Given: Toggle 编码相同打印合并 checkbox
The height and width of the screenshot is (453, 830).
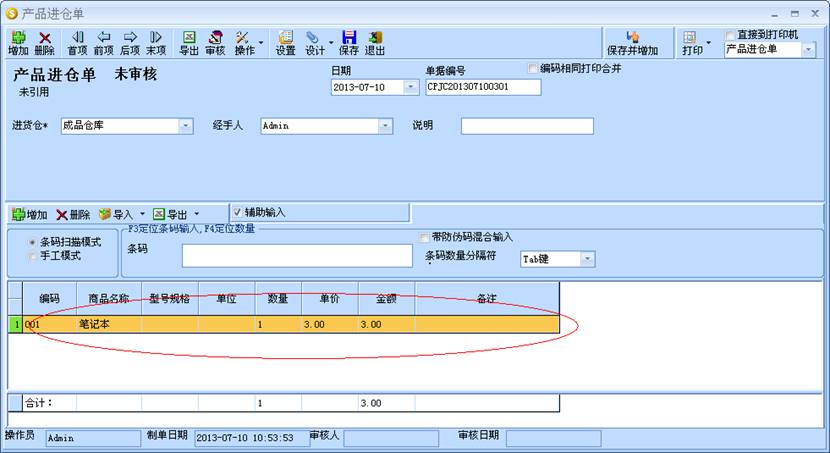Looking at the screenshot, I should [533, 68].
